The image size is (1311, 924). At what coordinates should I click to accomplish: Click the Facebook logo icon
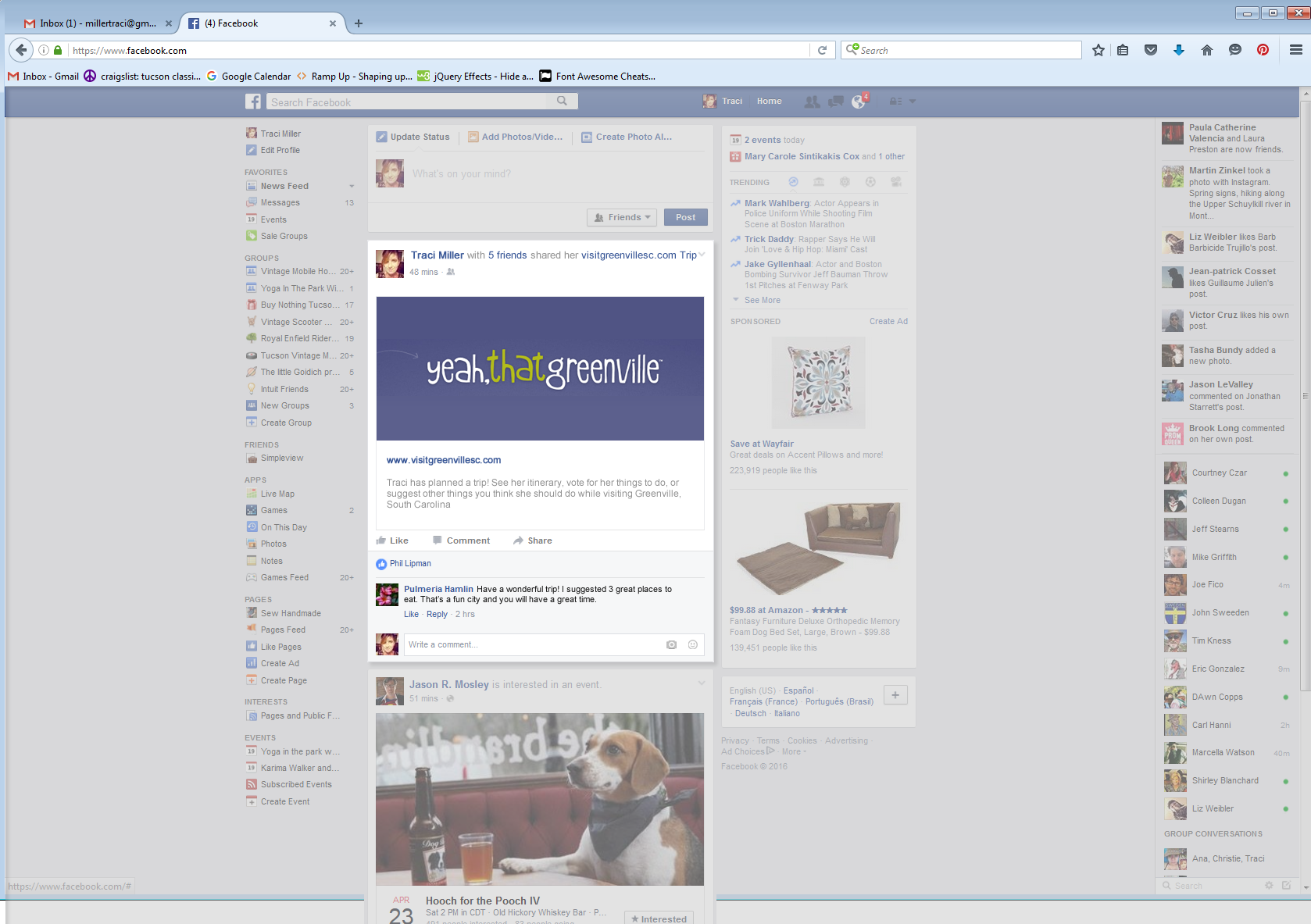pyautogui.click(x=253, y=102)
